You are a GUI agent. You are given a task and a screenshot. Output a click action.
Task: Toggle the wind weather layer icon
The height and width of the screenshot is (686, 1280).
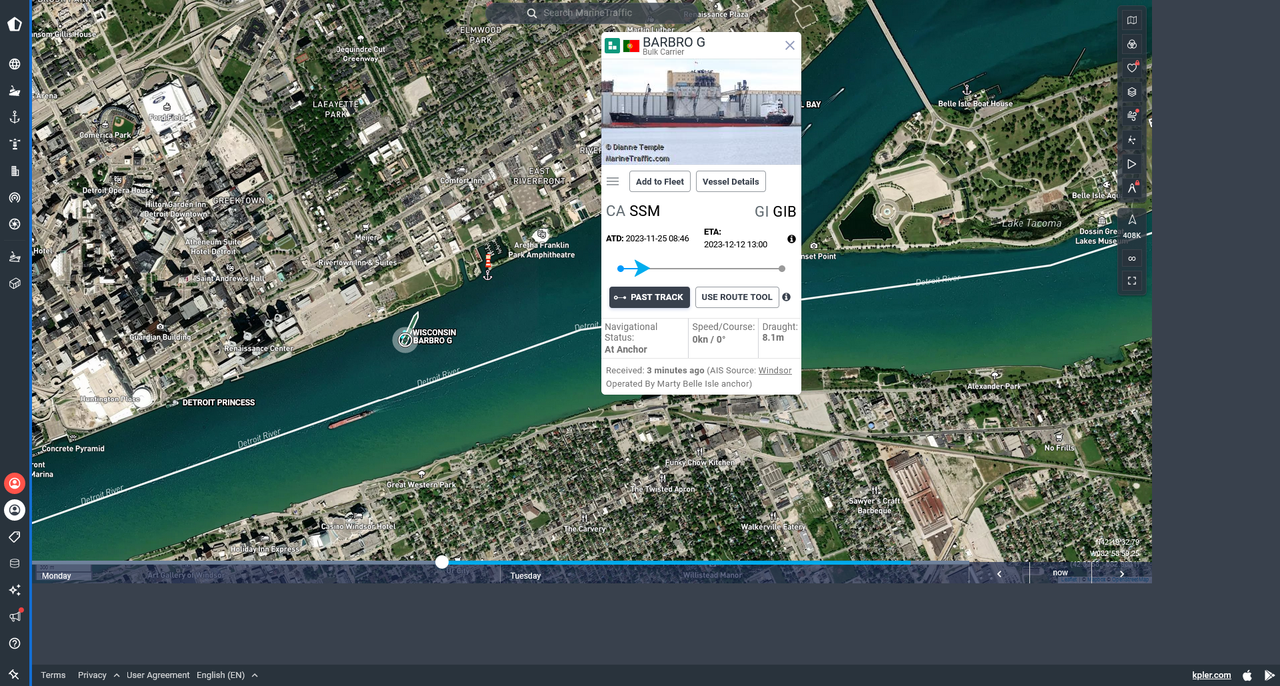tap(1132, 116)
